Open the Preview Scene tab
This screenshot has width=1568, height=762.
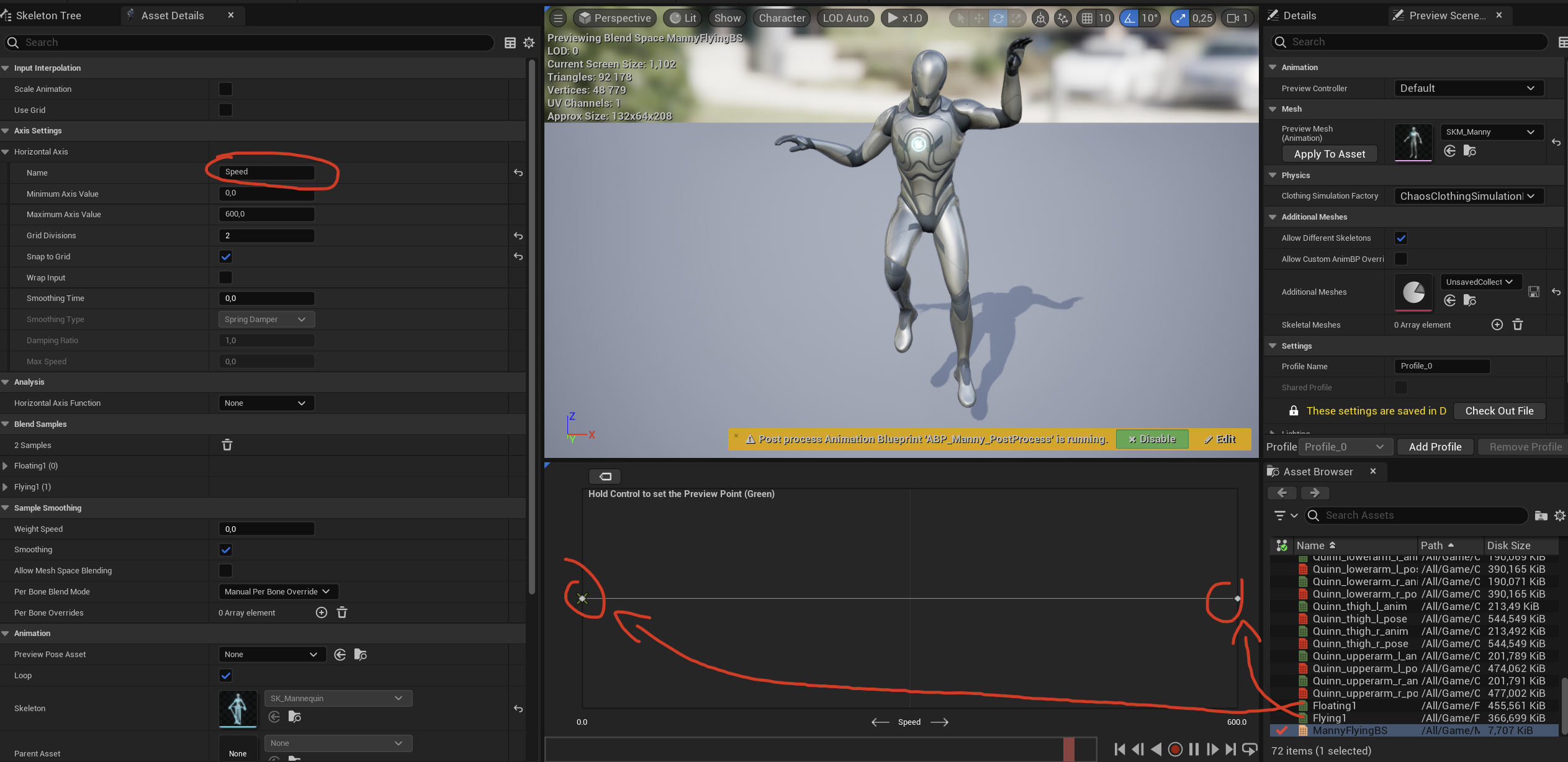coord(1446,16)
